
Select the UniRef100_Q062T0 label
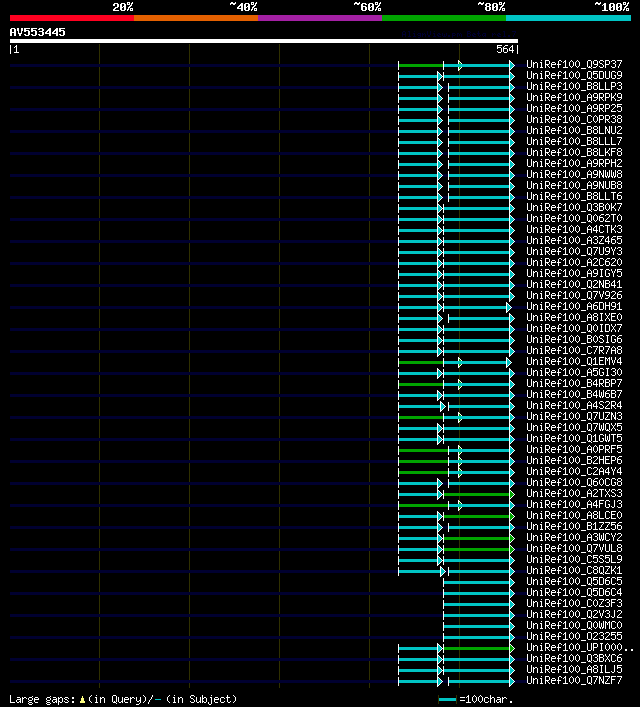[x=574, y=218]
